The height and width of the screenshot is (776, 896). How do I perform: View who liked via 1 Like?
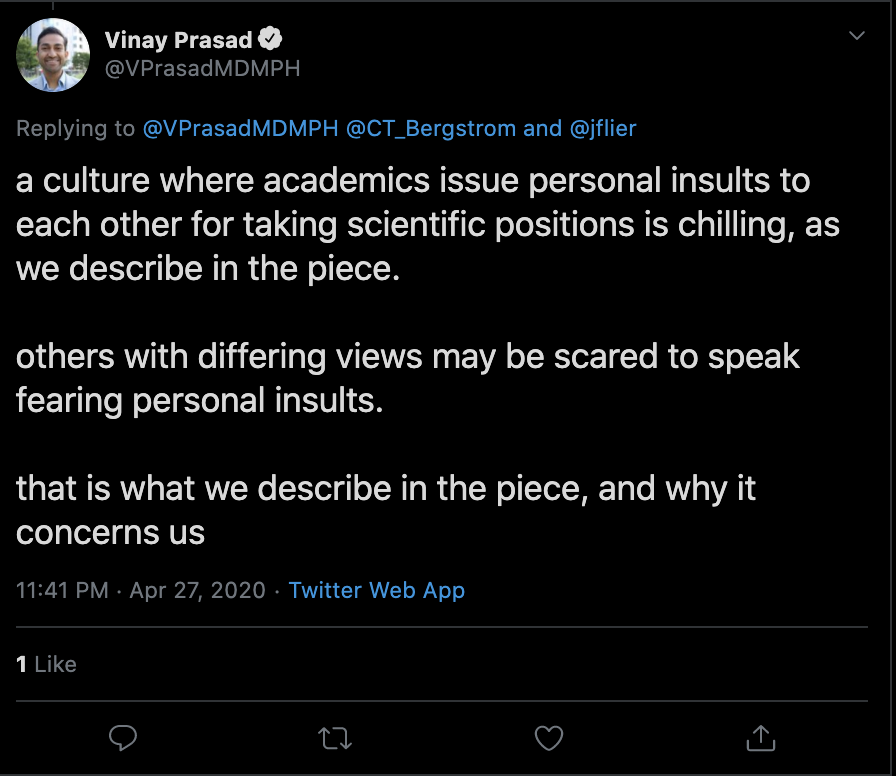pos(46,664)
